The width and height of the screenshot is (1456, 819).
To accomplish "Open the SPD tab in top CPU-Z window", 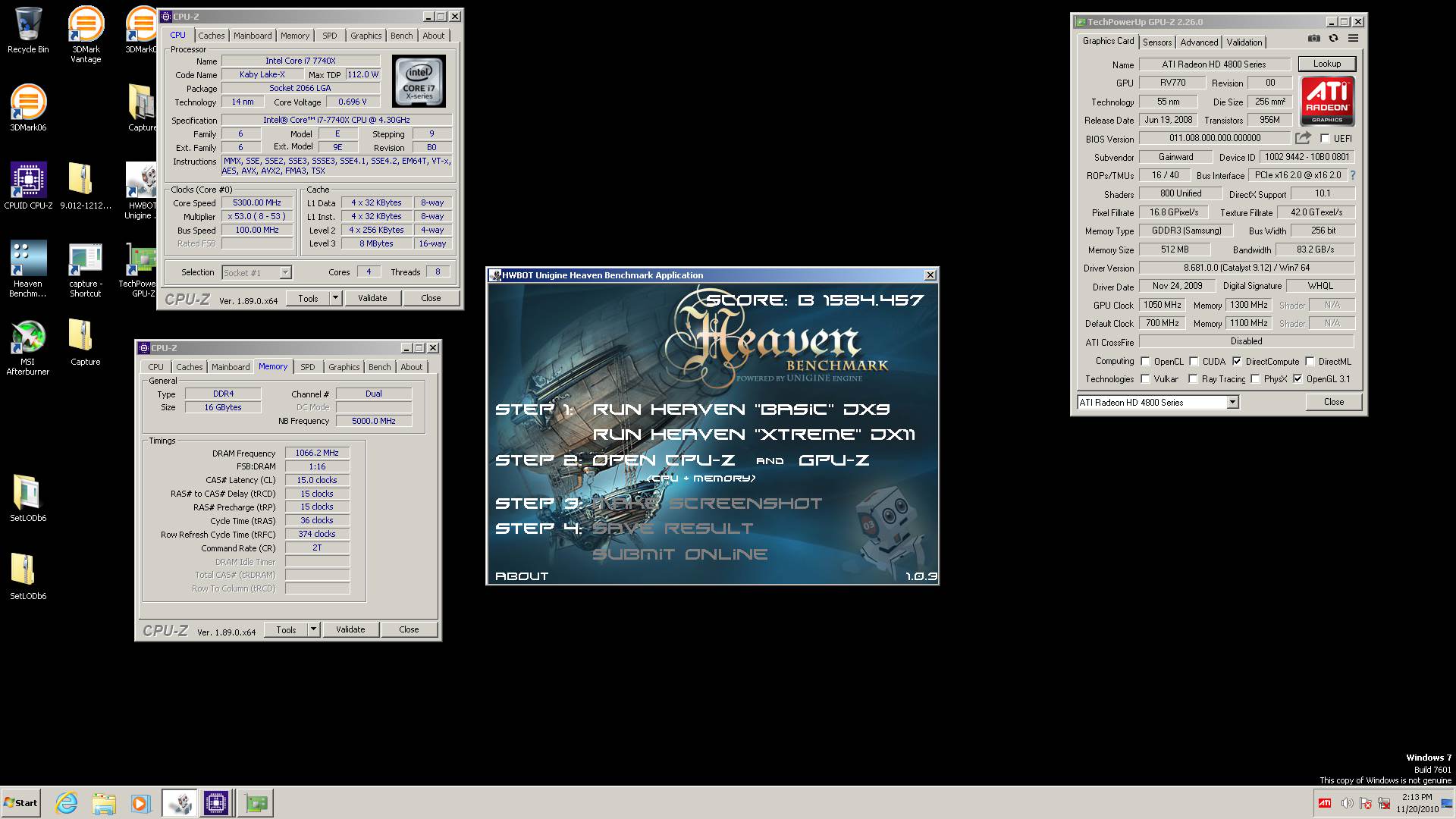I will pos(330,36).
